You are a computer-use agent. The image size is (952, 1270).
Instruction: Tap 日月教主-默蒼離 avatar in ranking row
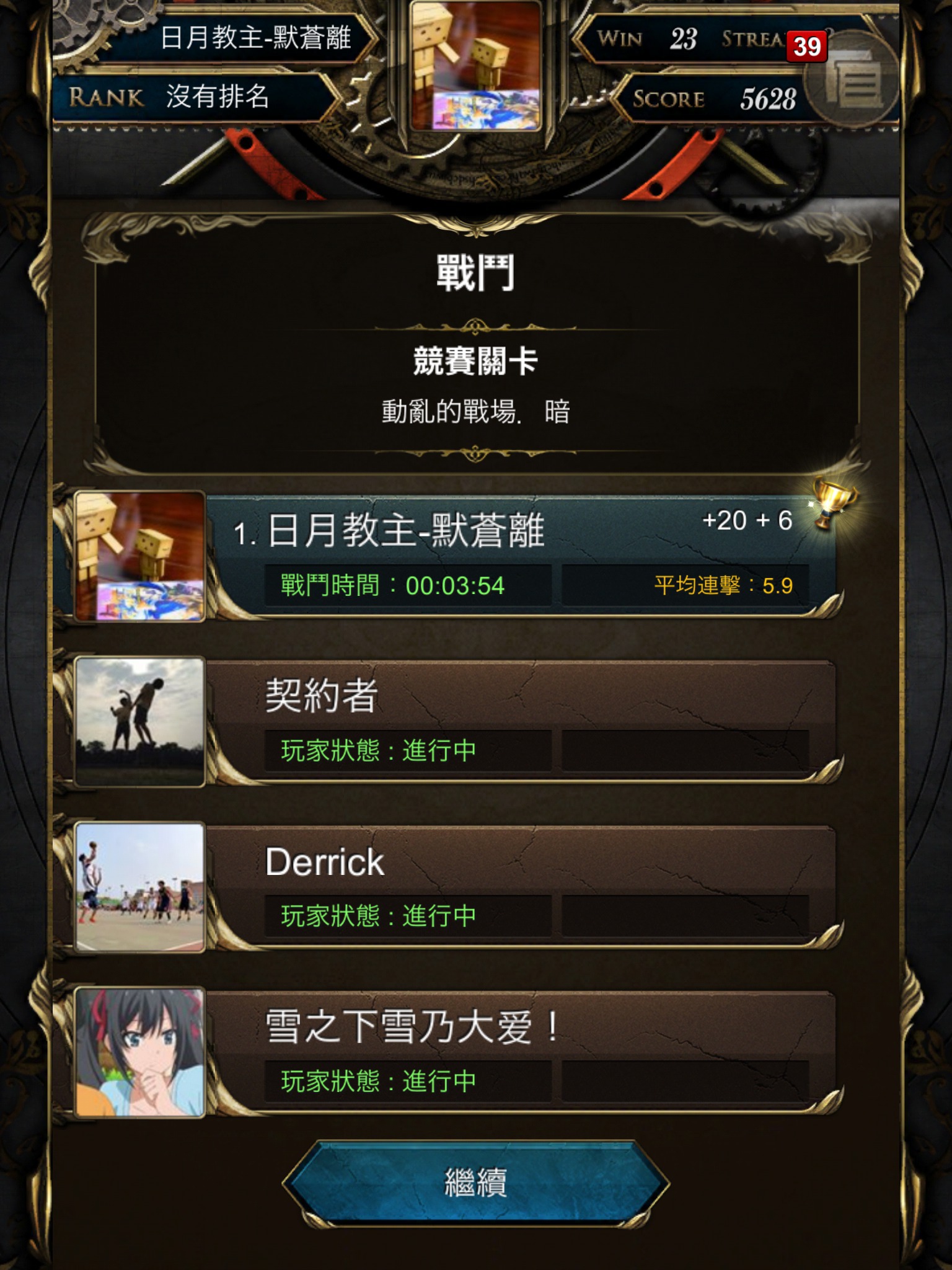point(139,556)
